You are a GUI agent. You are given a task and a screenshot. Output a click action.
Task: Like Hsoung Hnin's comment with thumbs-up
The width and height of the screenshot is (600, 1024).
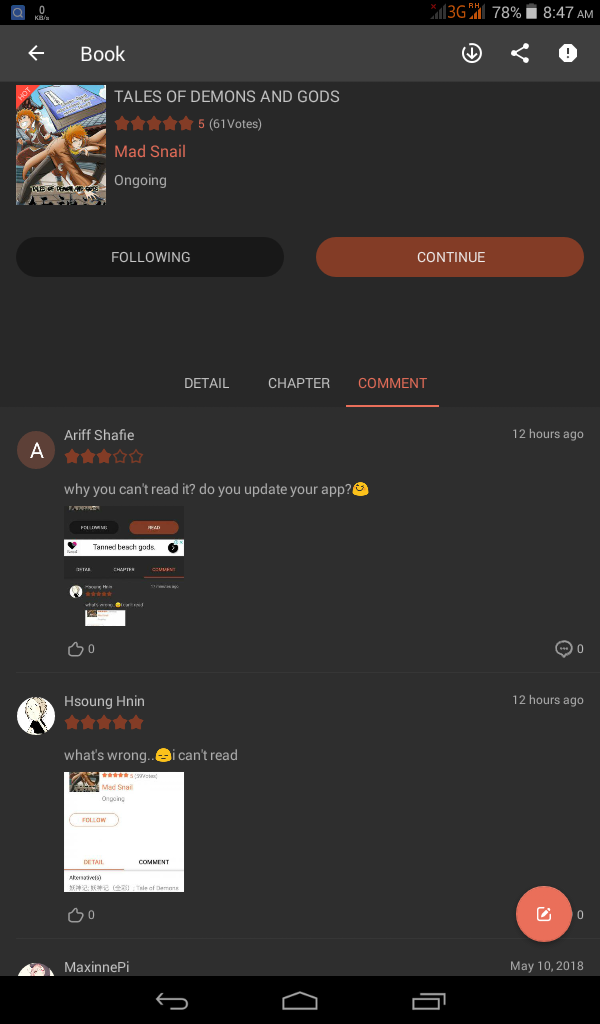[76, 915]
